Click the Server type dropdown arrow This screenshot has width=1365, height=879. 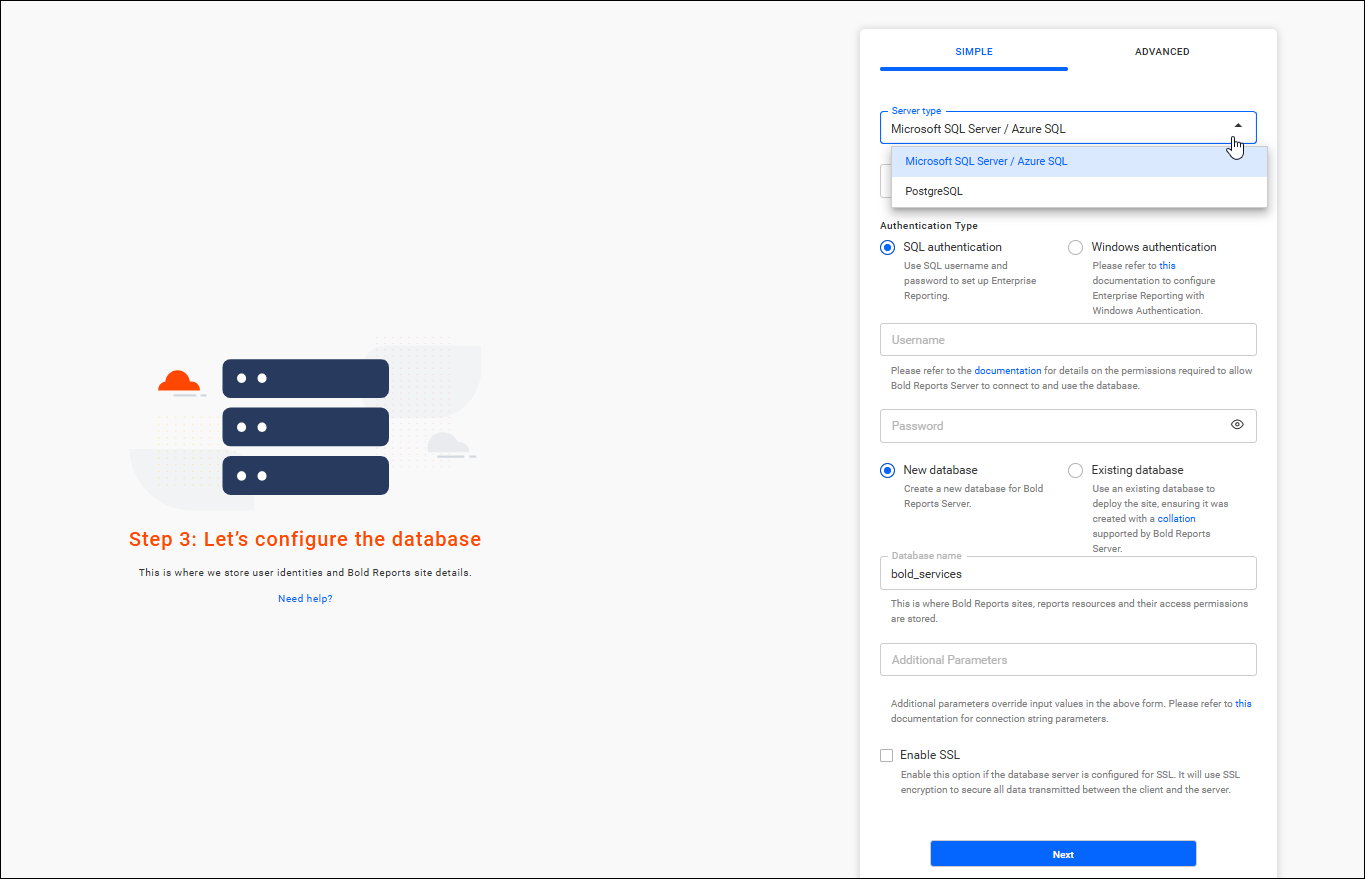(1238, 126)
